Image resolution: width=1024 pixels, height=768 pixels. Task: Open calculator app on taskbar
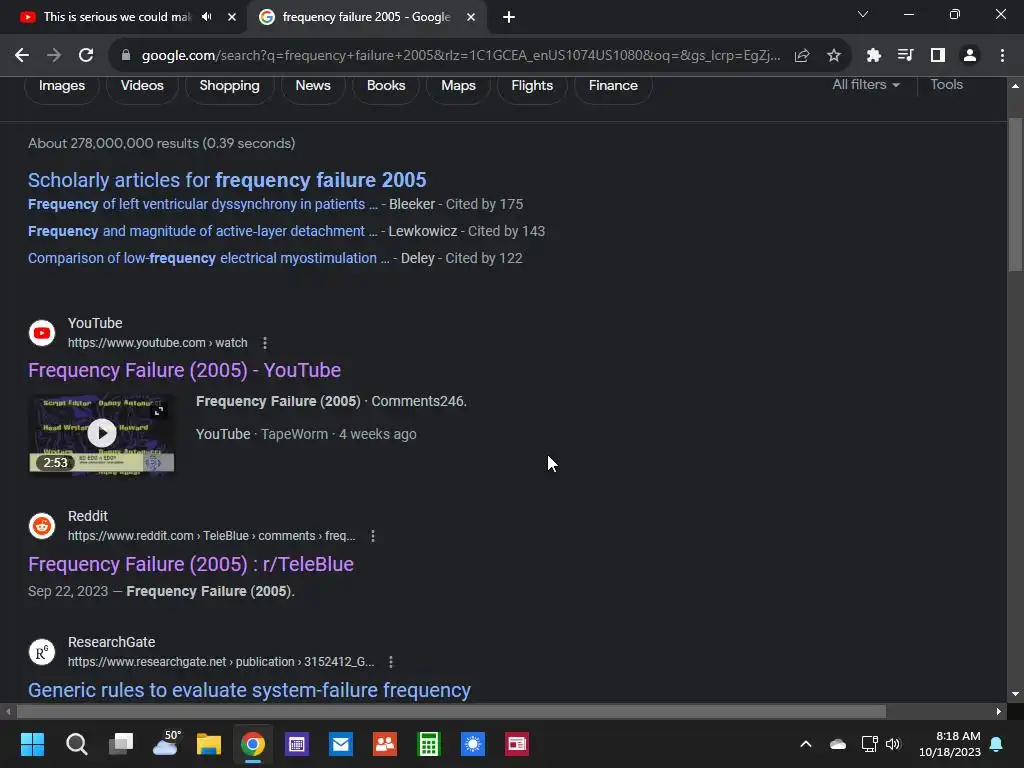click(x=429, y=744)
